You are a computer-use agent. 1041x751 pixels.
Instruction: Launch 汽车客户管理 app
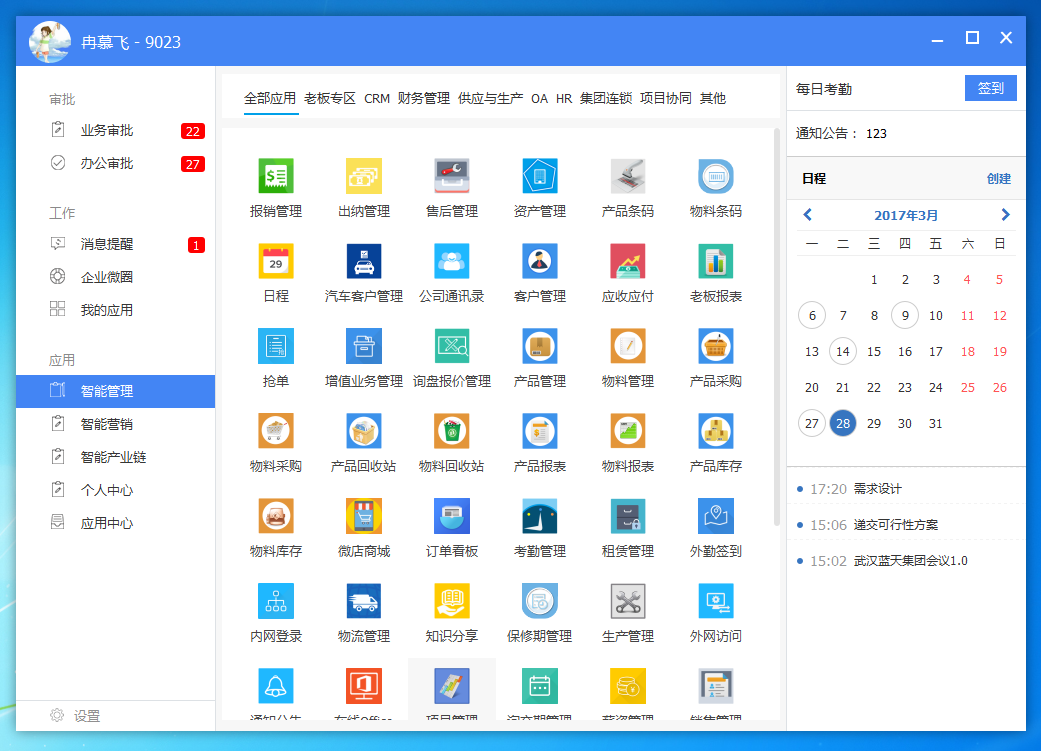point(364,262)
